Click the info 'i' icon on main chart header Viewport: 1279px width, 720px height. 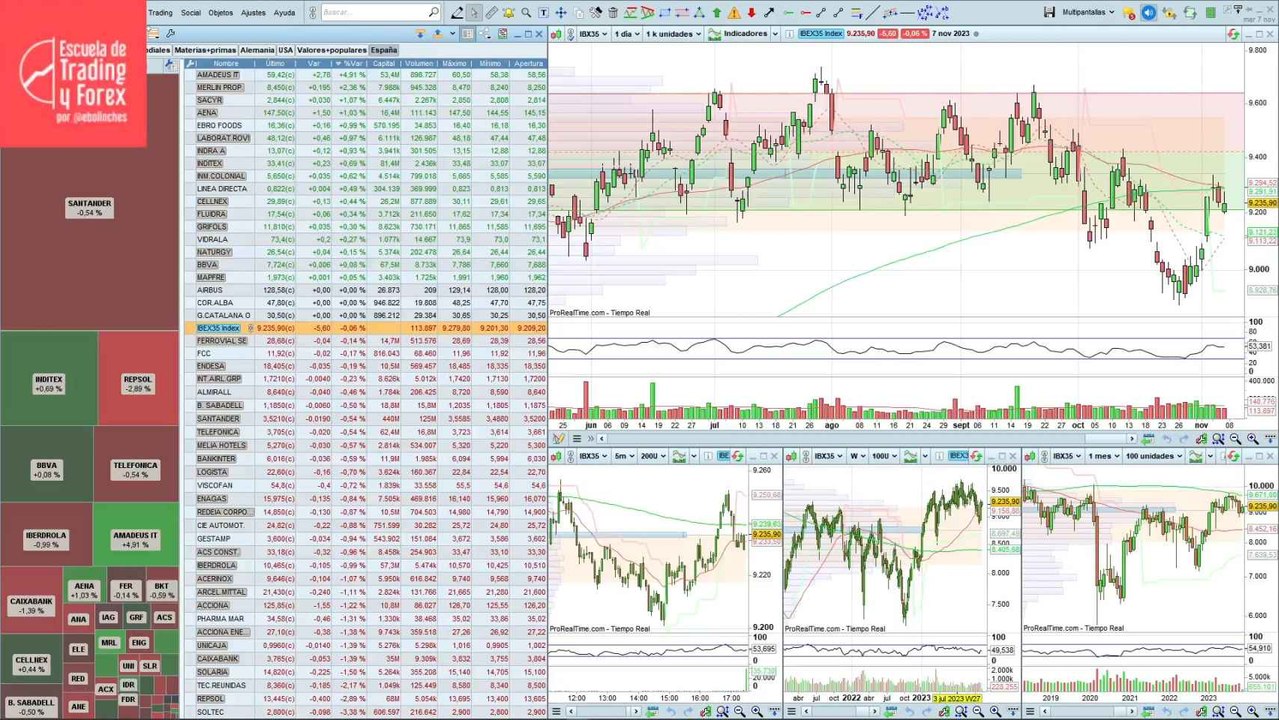[x=789, y=34]
